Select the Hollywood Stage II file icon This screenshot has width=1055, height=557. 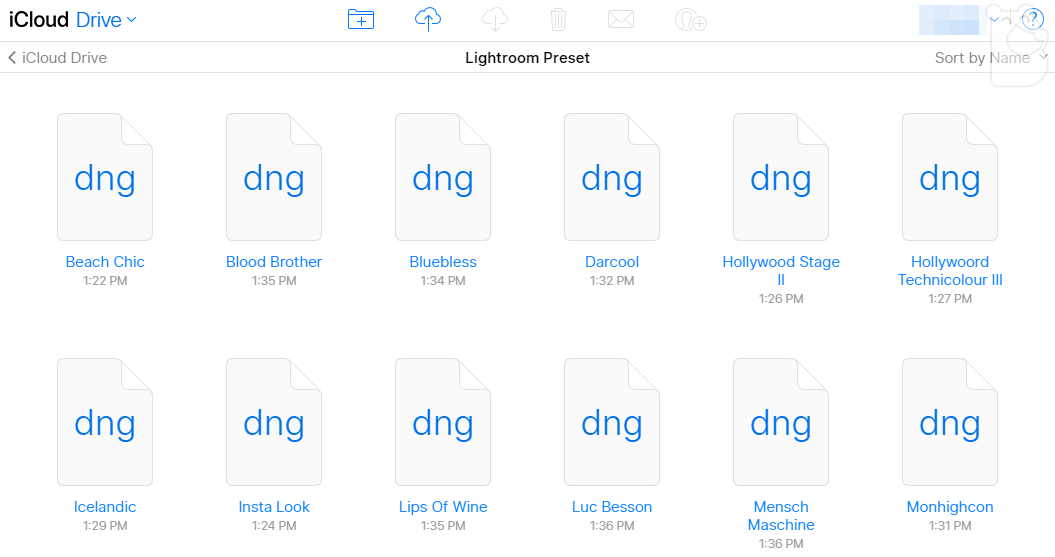click(780, 177)
